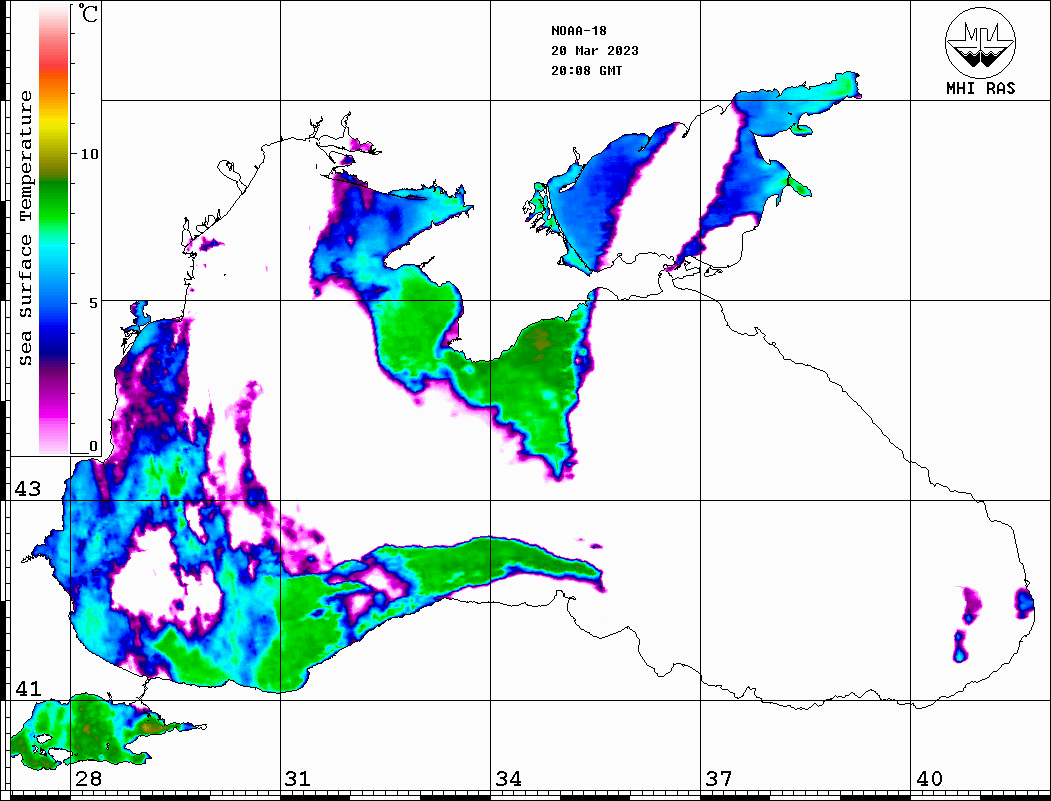
Task: Click the time stamp '20:08 GMT'
Action: click(586, 71)
